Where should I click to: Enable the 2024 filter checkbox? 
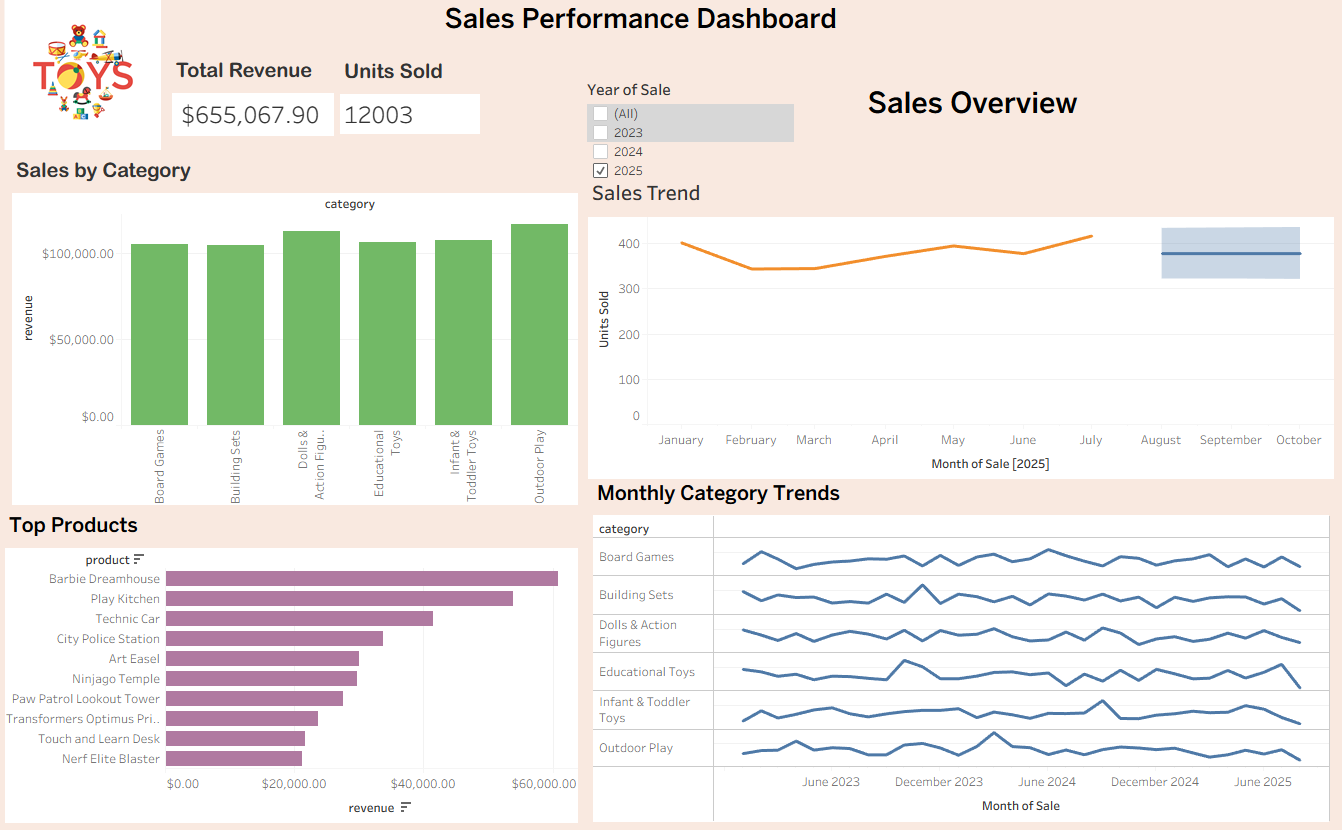tap(599, 151)
